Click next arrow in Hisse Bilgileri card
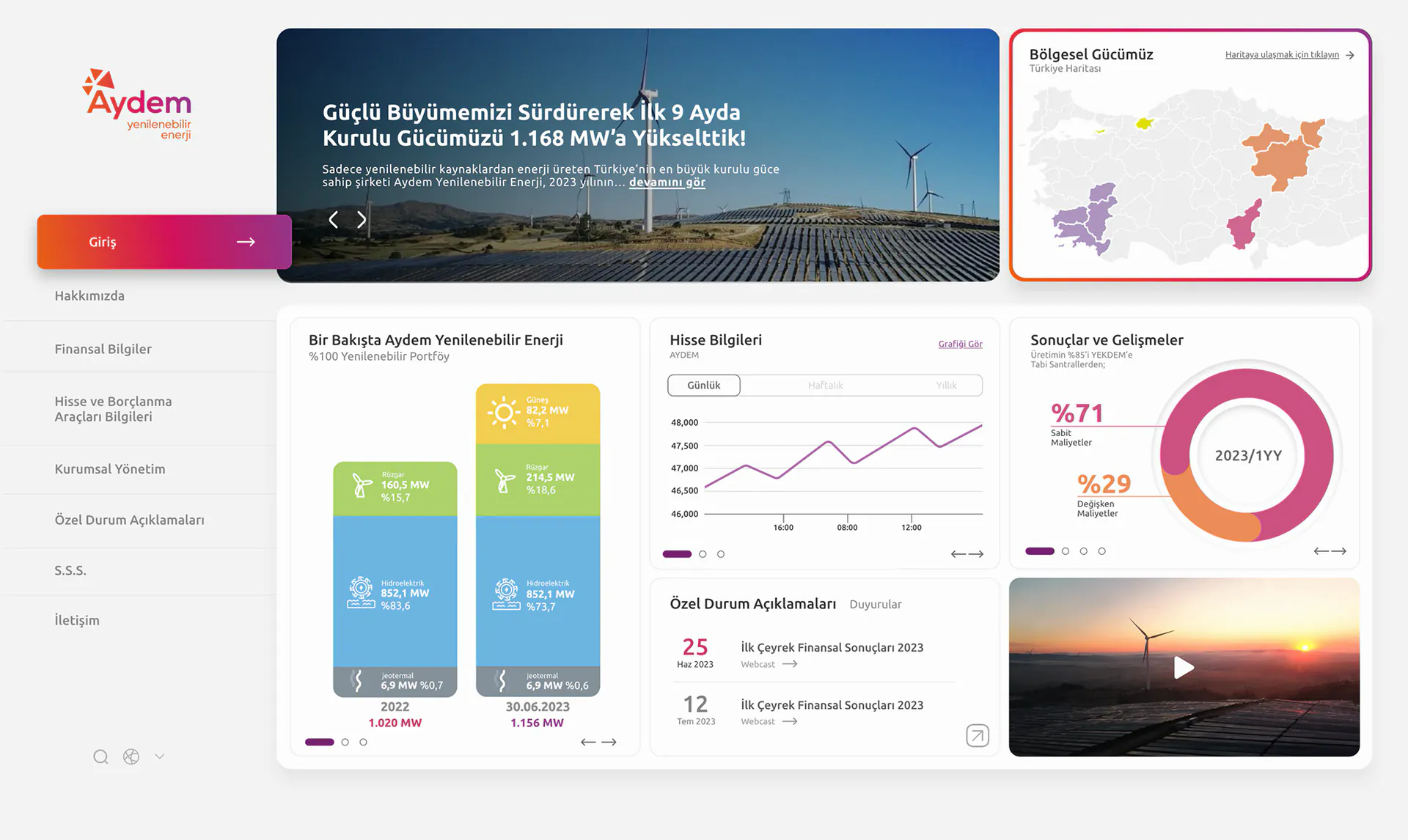This screenshot has width=1408, height=840. [x=976, y=554]
